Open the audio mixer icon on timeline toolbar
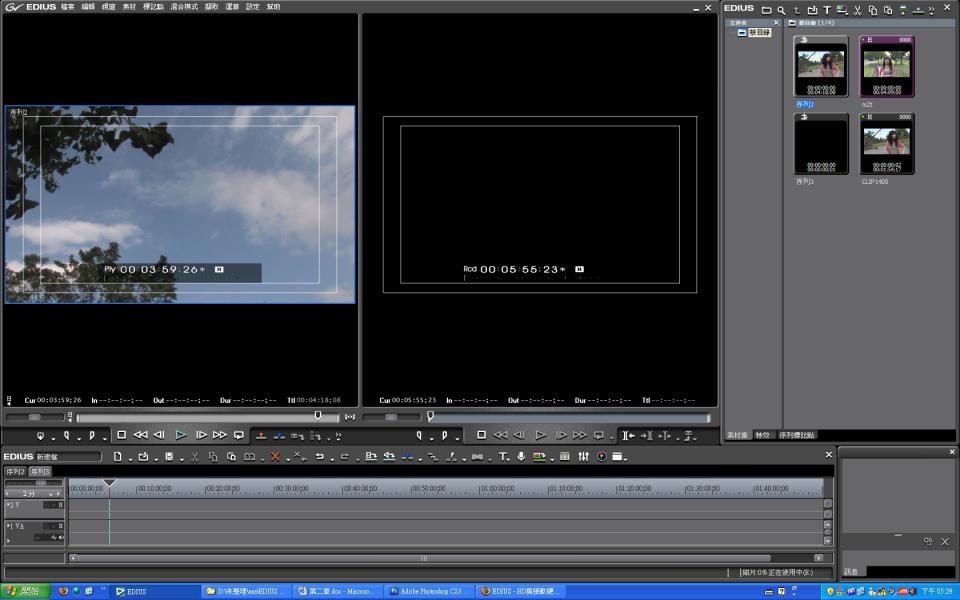Screen dimensions: 960x600 tap(583, 457)
